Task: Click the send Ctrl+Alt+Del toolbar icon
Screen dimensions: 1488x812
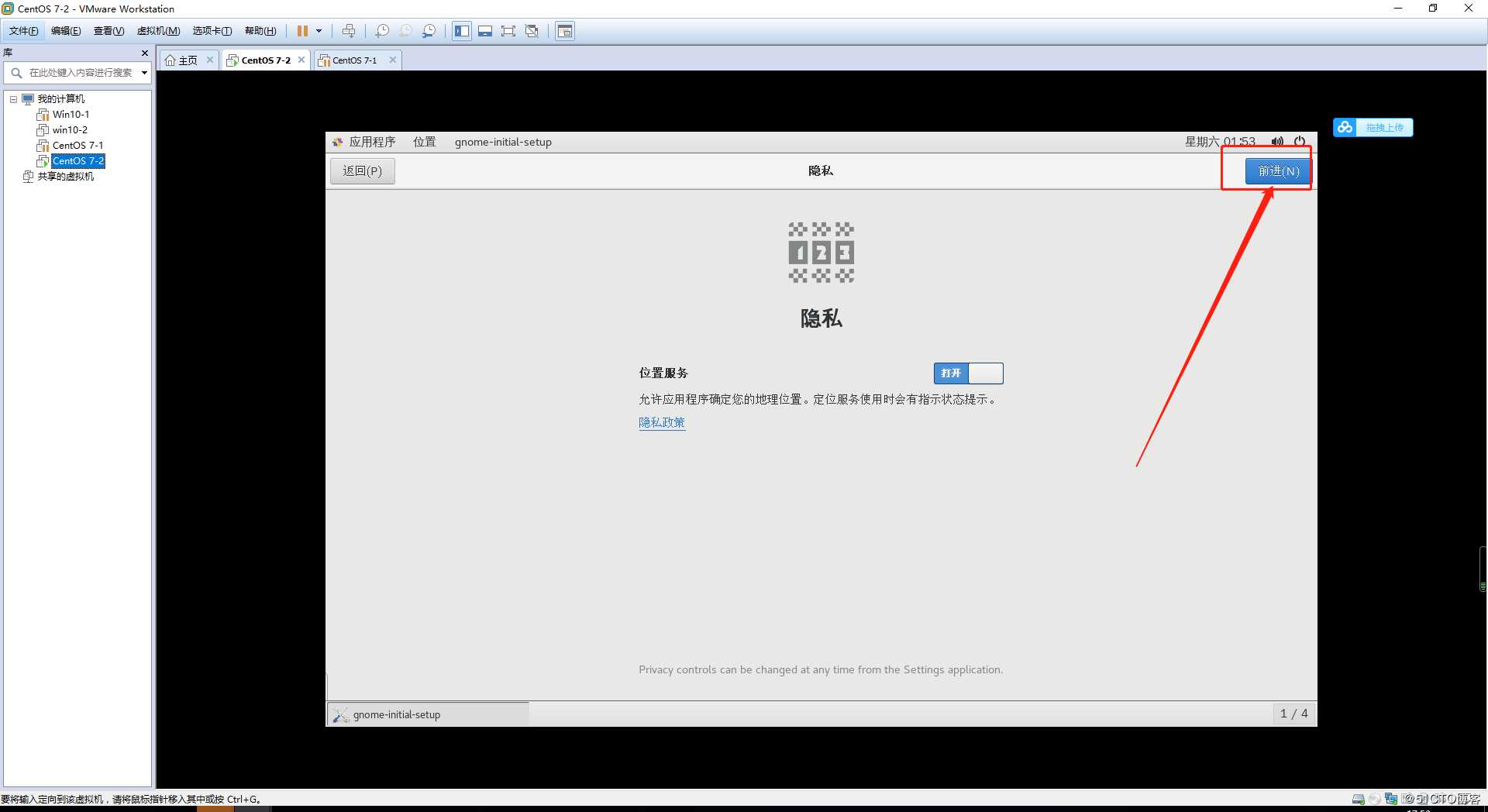Action: tap(349, 31)
